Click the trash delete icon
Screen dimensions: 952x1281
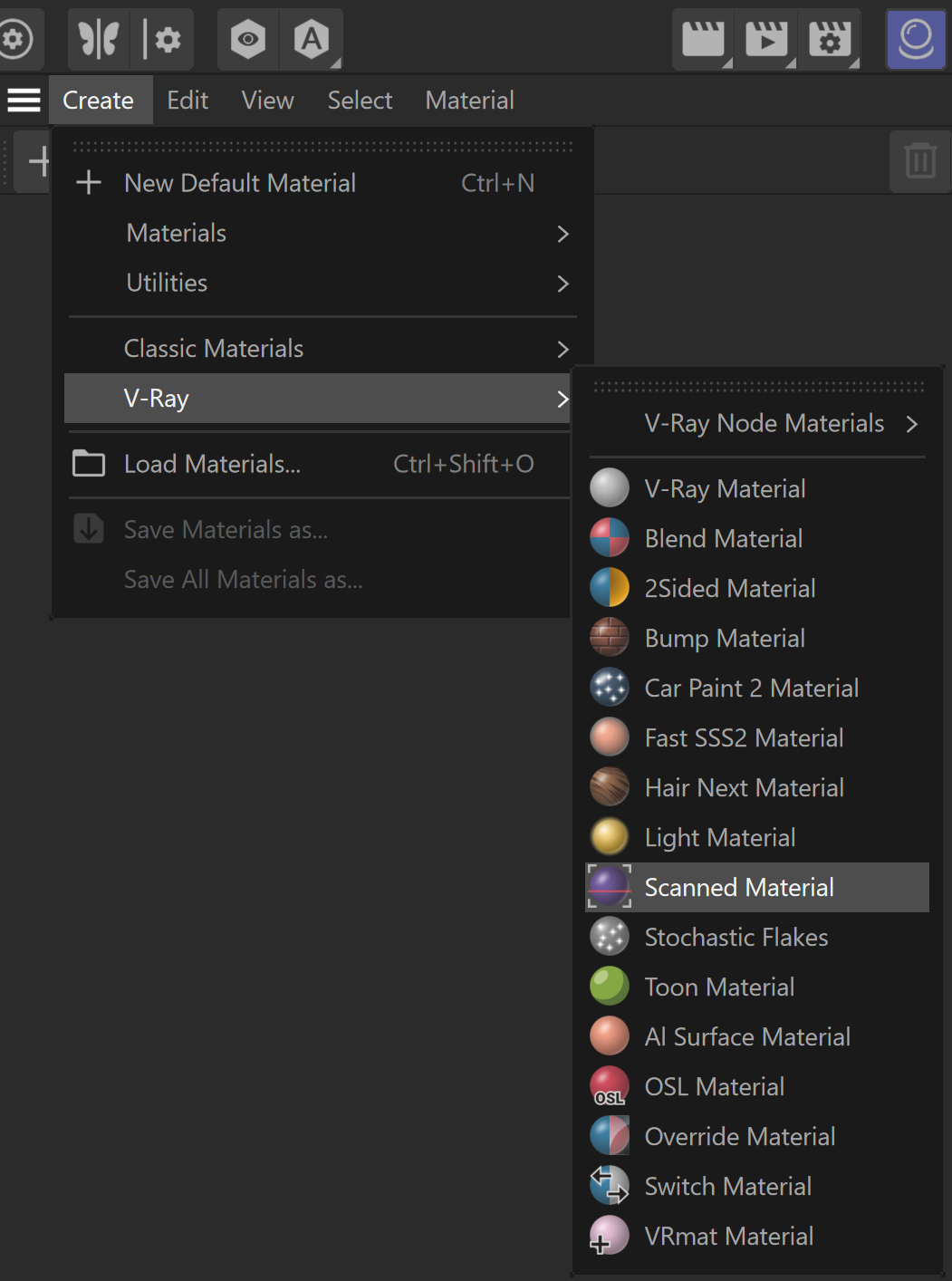[x=920, y=161]
